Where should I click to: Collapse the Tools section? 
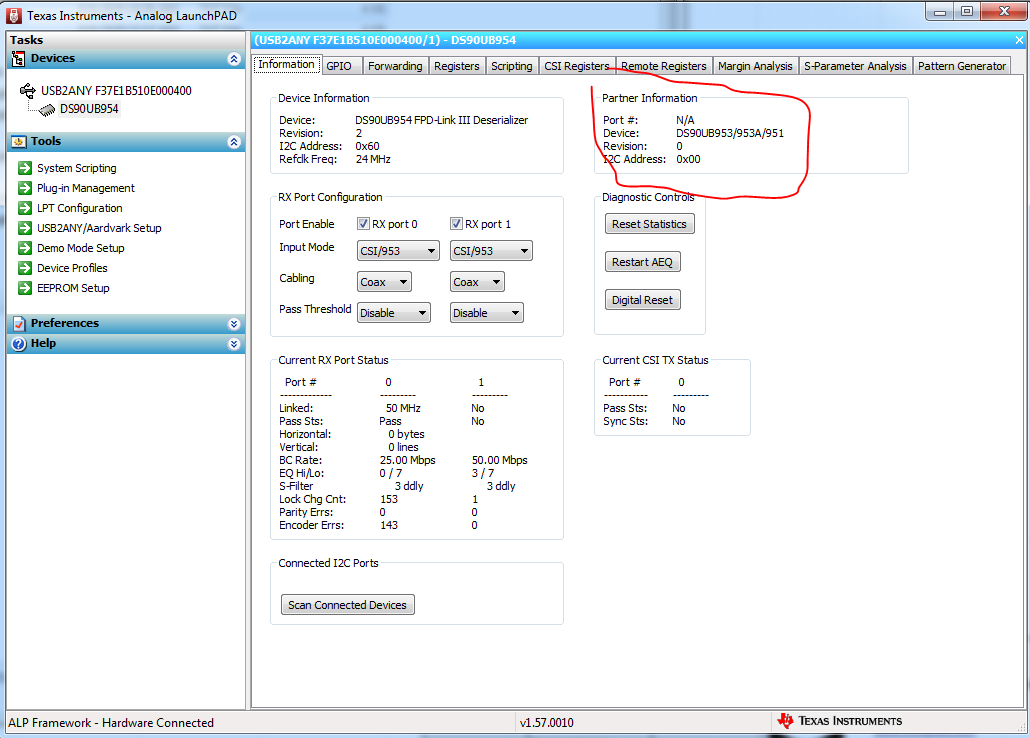pos(234,142)
